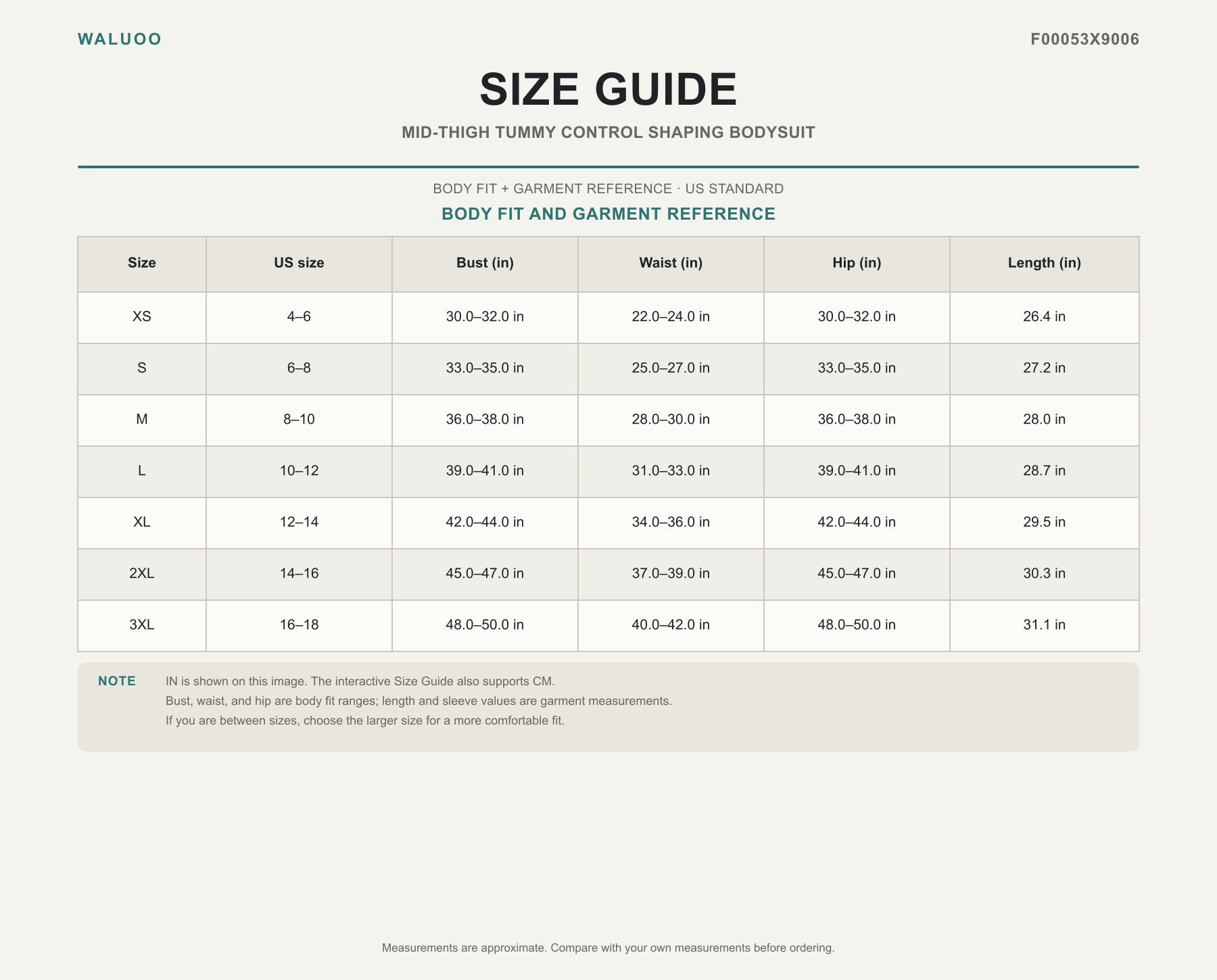Click the NOTE label

tap(117, 681)
